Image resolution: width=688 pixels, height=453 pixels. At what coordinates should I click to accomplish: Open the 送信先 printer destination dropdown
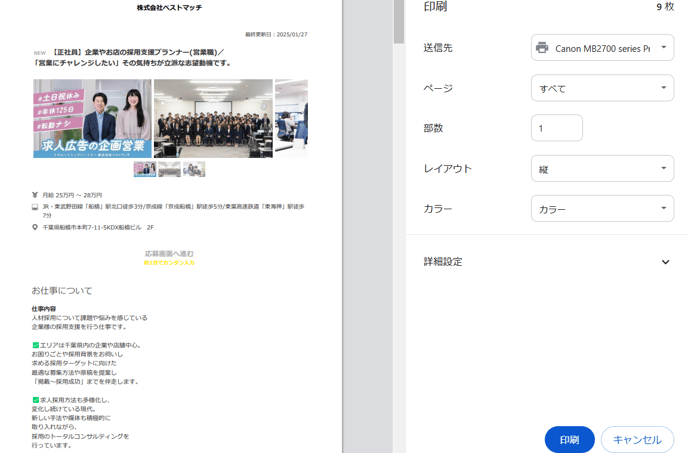[602, 47]
